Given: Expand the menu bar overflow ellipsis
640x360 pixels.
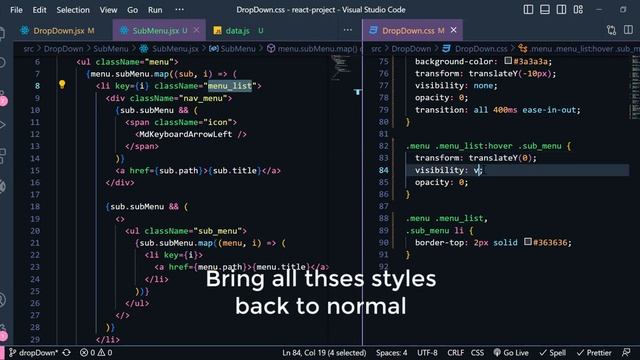Looking at the screenshot, I should 179,10.
